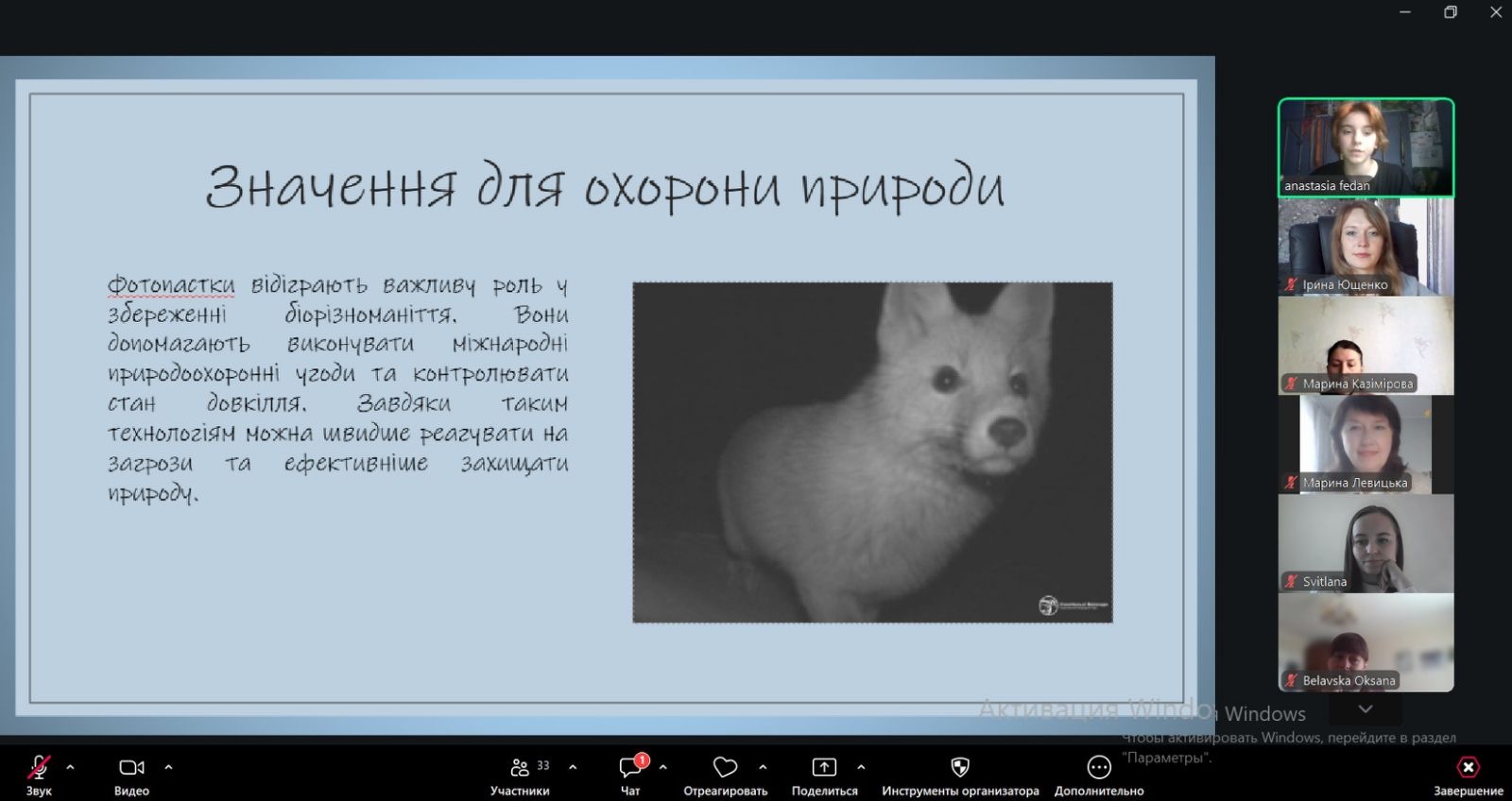Open the Чат panel with unread message
The height and width of the screenshot is (801, 1512).
(630, 768)
